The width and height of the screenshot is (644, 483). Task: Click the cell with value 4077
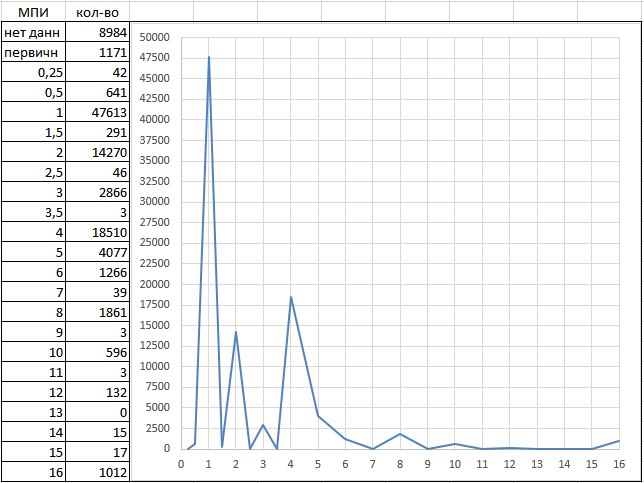pyautogui.click(x=98, y=252)
